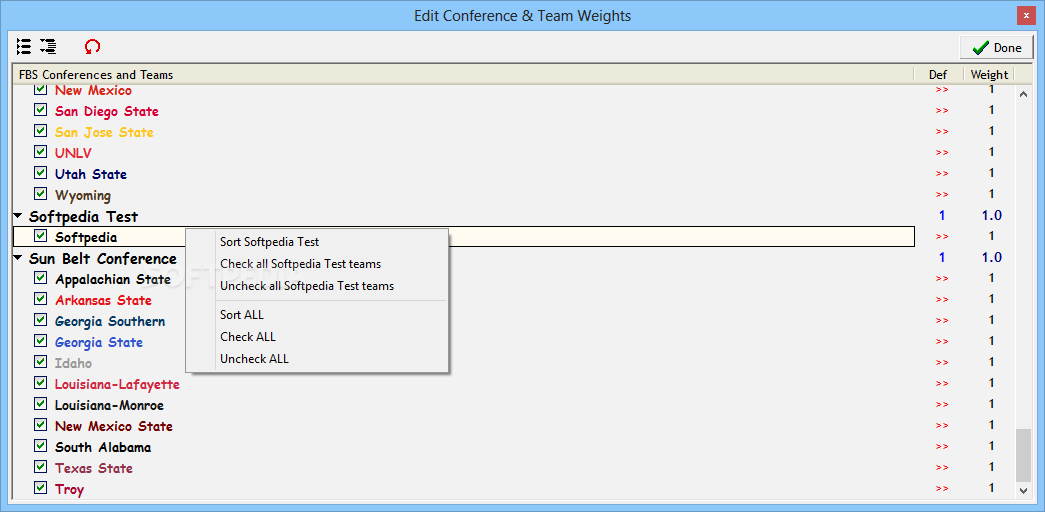Click the vertical scrollbar thumb
This screenshot has height=512, width=1045.
pos(1024,455)
